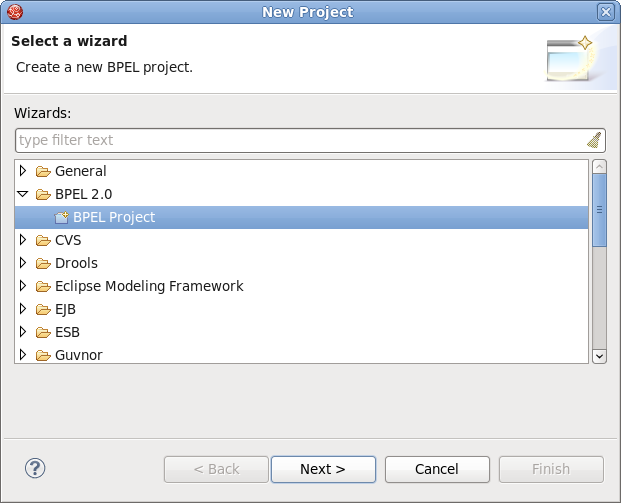
Task: Click the clear filter text broom icon
Action: [594, 140]
